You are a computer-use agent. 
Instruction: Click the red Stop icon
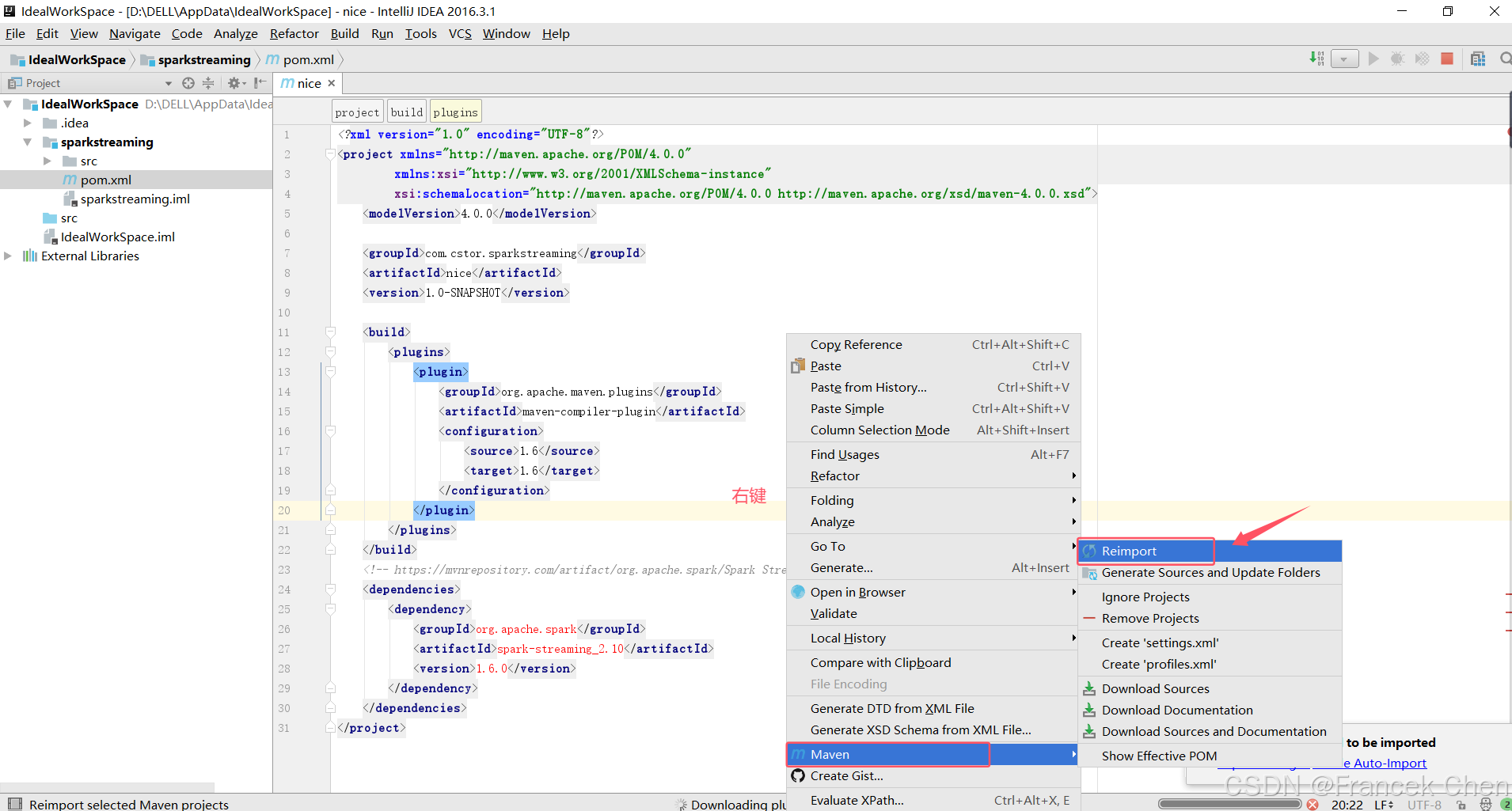pyautogui.click(x=1447, y=59)
